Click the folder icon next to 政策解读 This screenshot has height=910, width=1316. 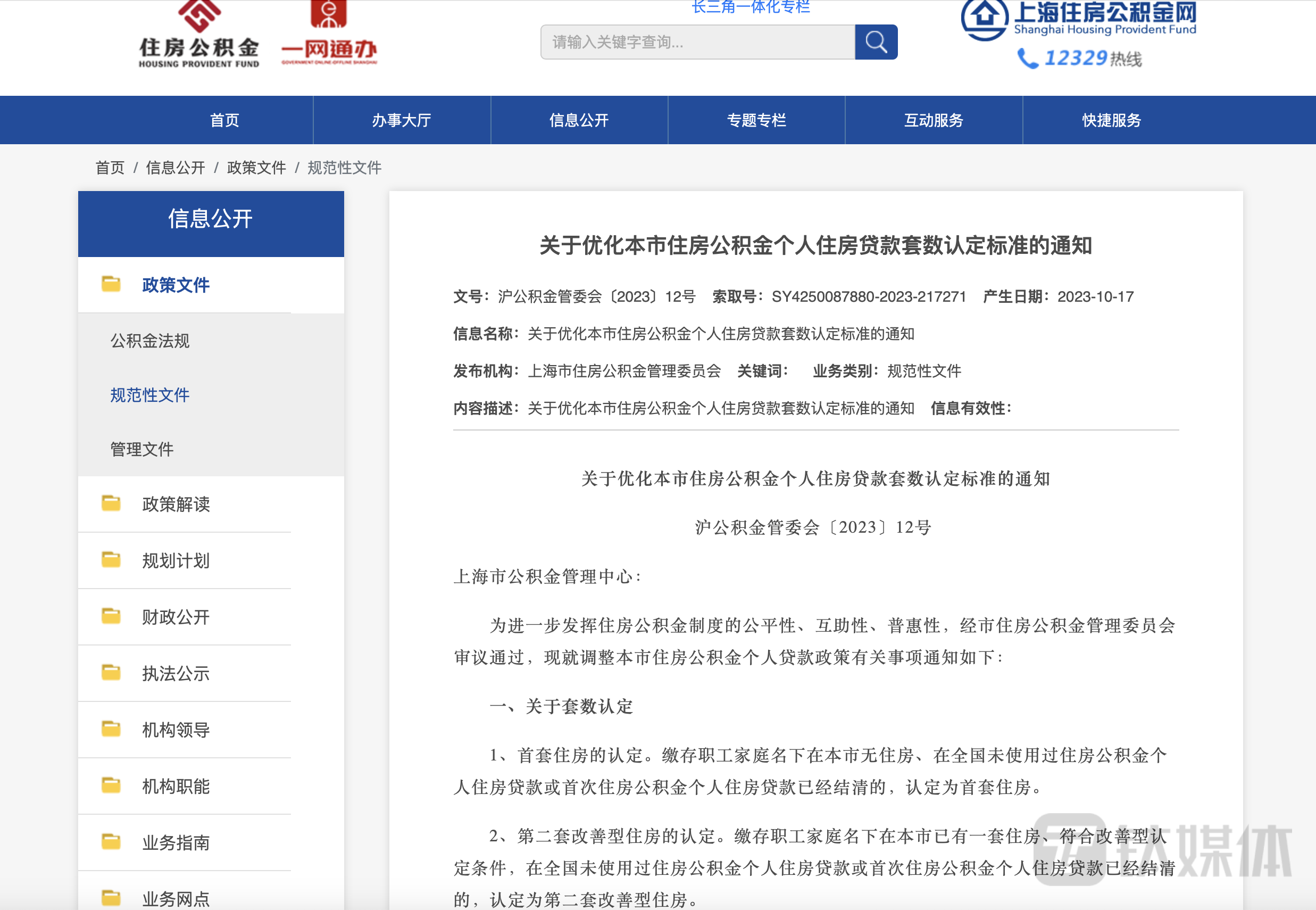pyautogui.click(x=112, y=504)
